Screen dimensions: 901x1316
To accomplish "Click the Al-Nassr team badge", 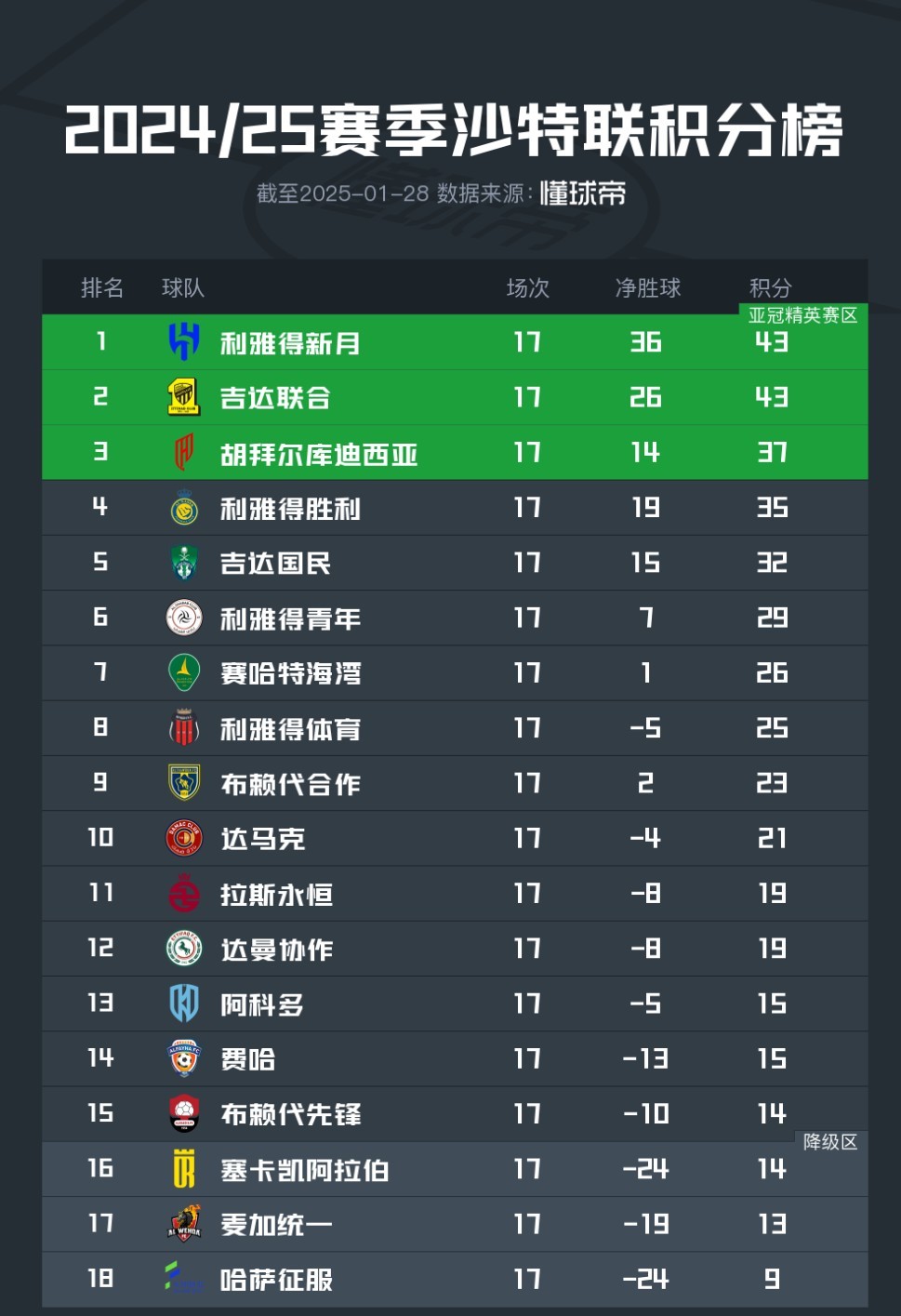I will (x=184, y=508).
